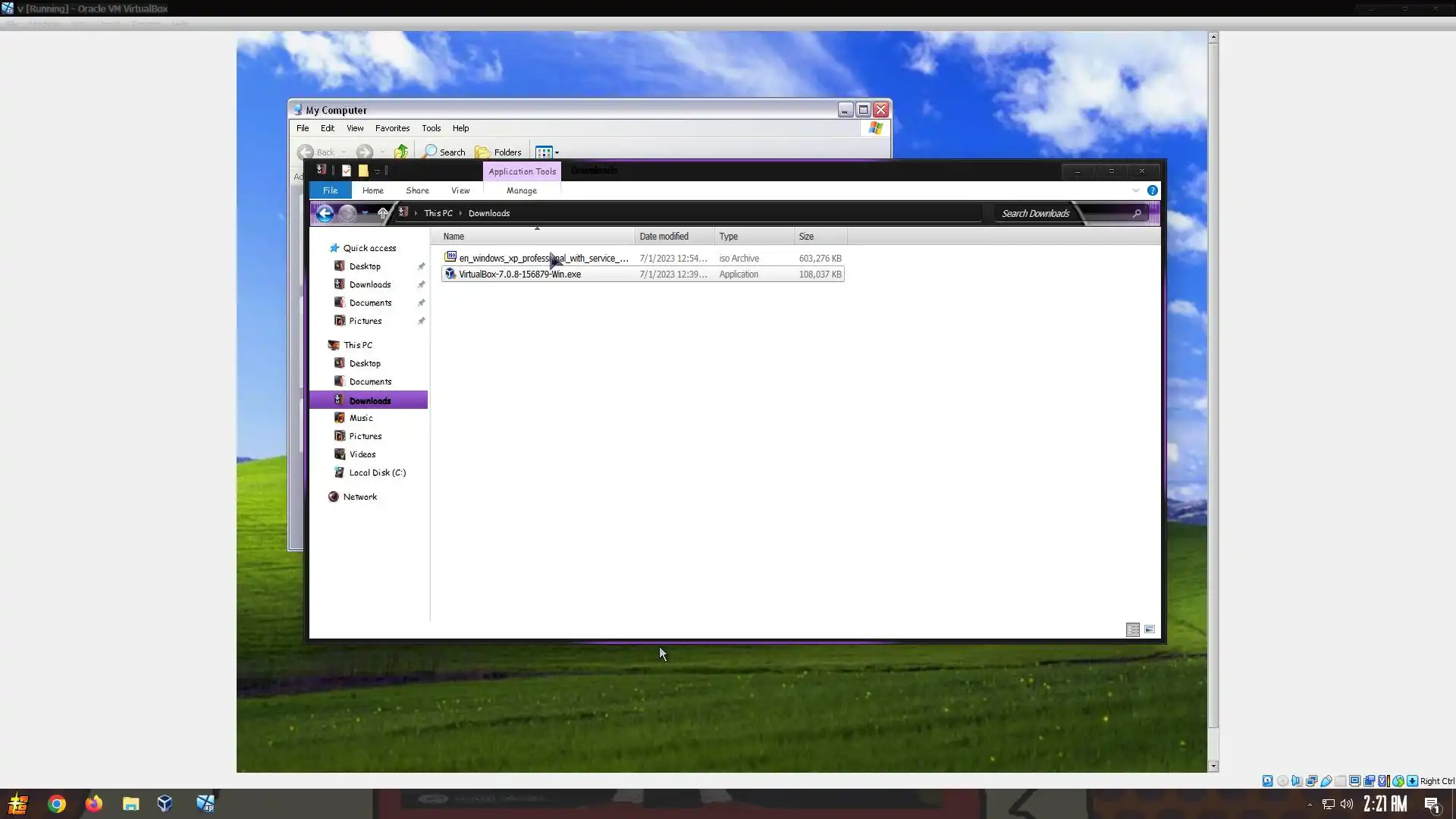1456x819 pixels.
Task: Open the Share ribbon tab
Action: (417, 190)
